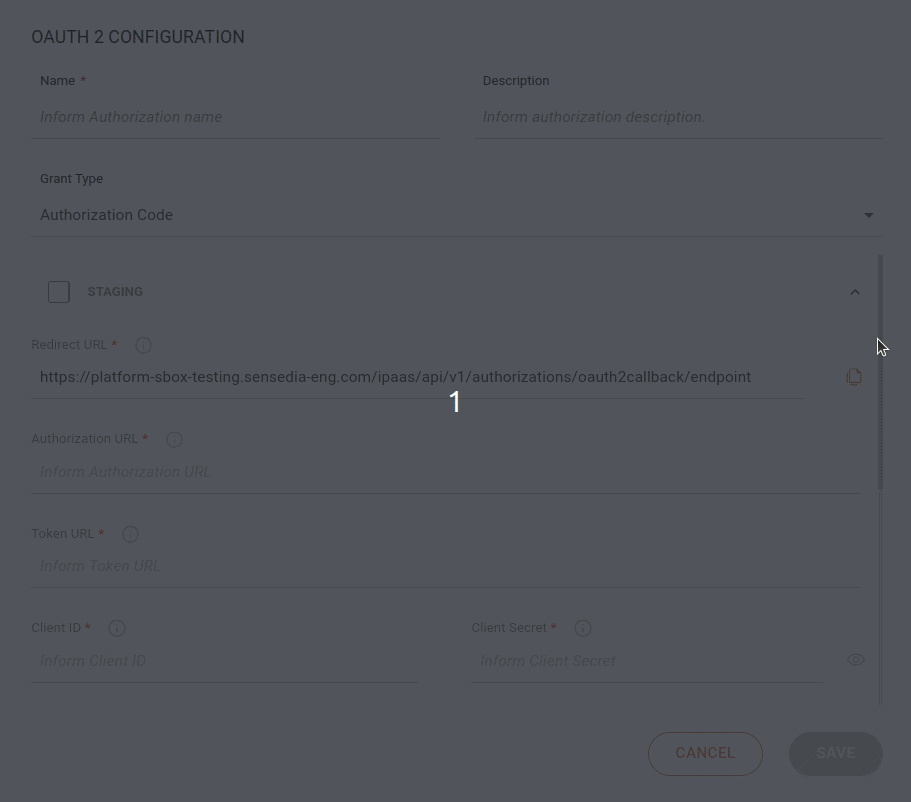This screenshot has width=911, height=802.
Task: Save the OAuth 2 configuration
Action: (x=835, y=753)
